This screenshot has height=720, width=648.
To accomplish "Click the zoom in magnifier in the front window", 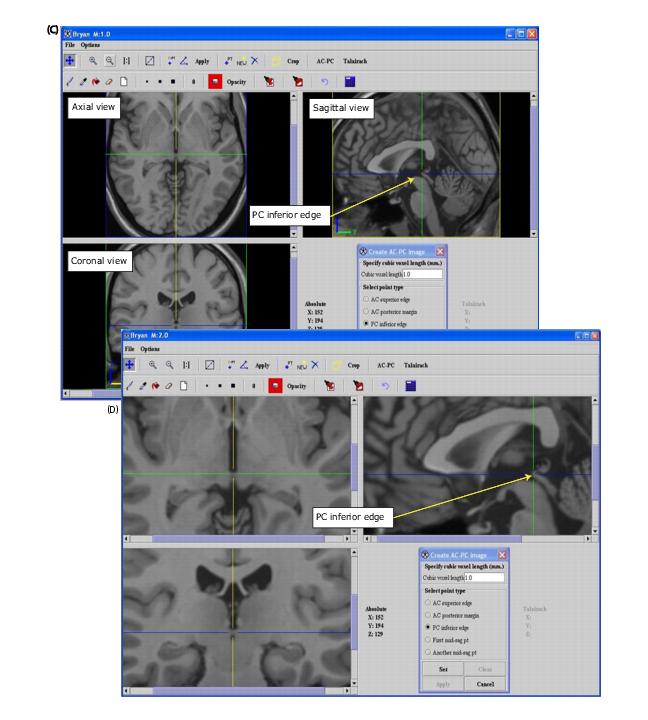I will [x=153, y=366].
